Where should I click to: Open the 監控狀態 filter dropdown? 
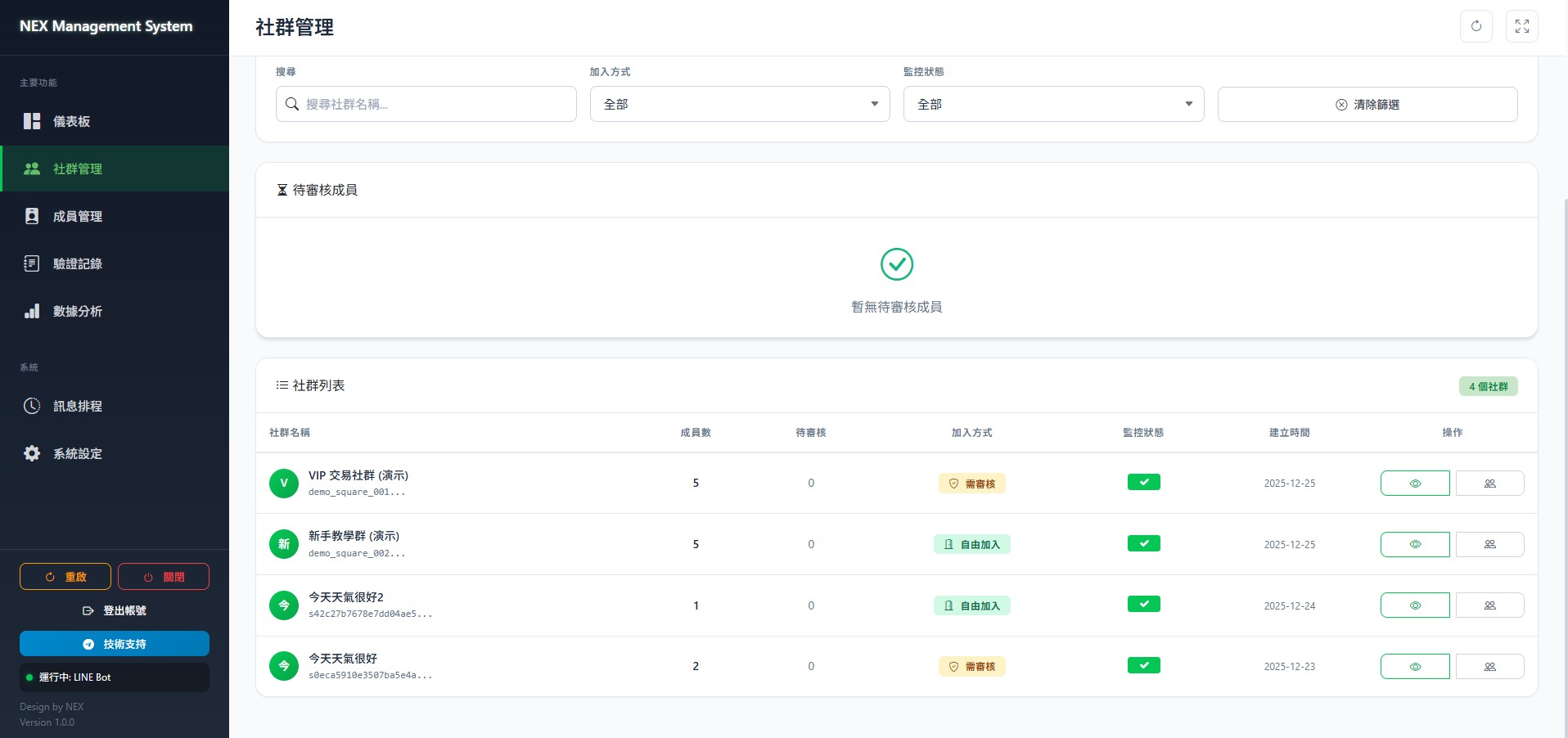pos(1052,104)
